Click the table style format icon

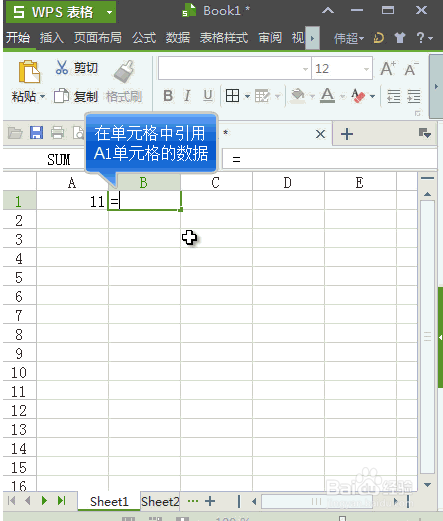point(262,96)
